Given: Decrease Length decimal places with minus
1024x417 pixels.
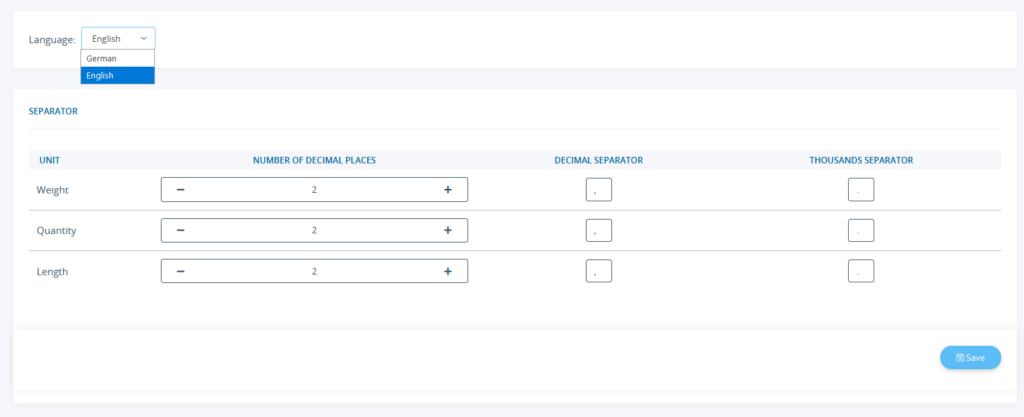Looking at the screenshot, I should (181, 271).
